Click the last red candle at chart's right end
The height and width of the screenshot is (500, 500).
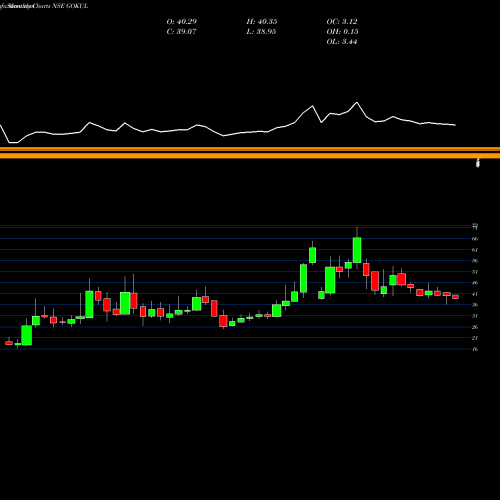tap(455, 297)
